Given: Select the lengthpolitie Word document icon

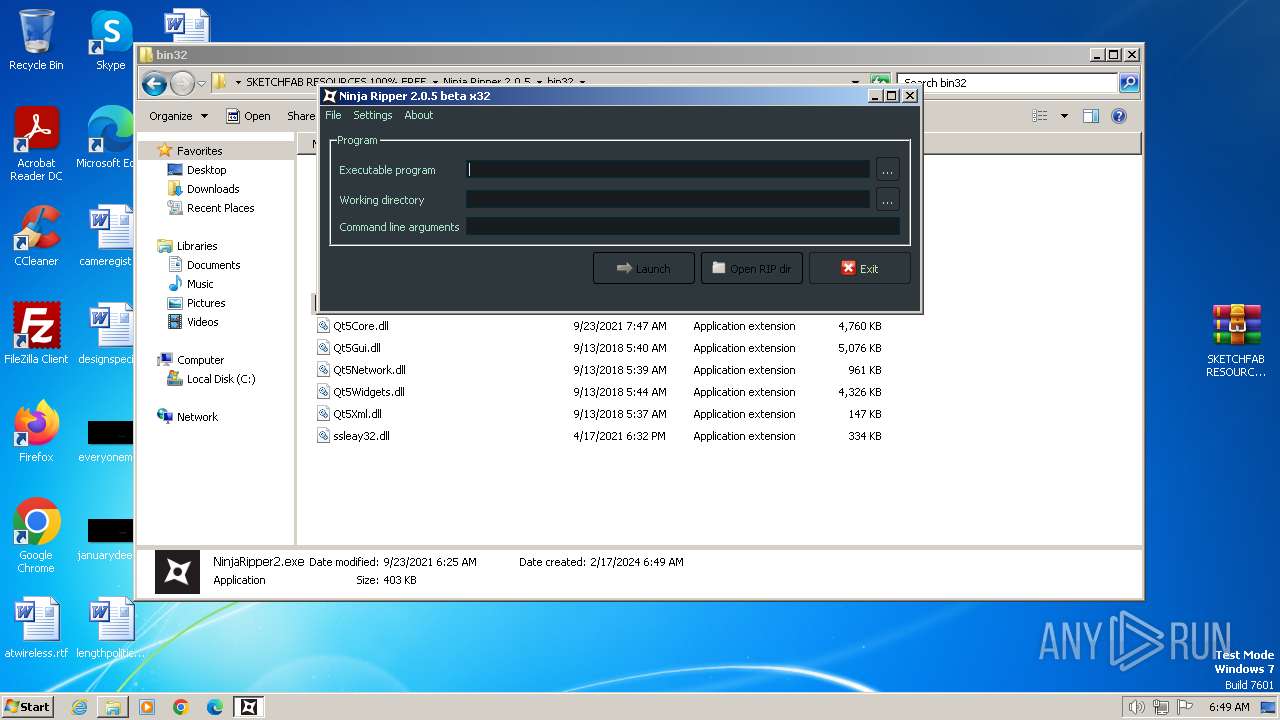Looking at the screenshot, I should [110, 628].
